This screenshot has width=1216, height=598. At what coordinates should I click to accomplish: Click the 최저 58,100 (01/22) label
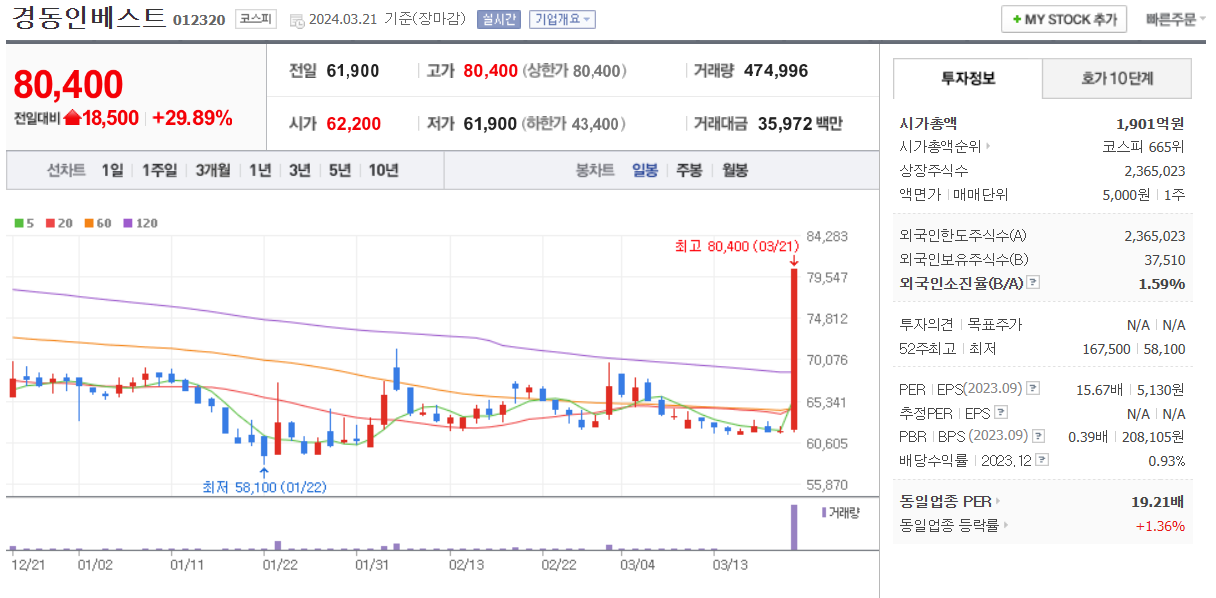pyautogui.click(x=264, y=487)
